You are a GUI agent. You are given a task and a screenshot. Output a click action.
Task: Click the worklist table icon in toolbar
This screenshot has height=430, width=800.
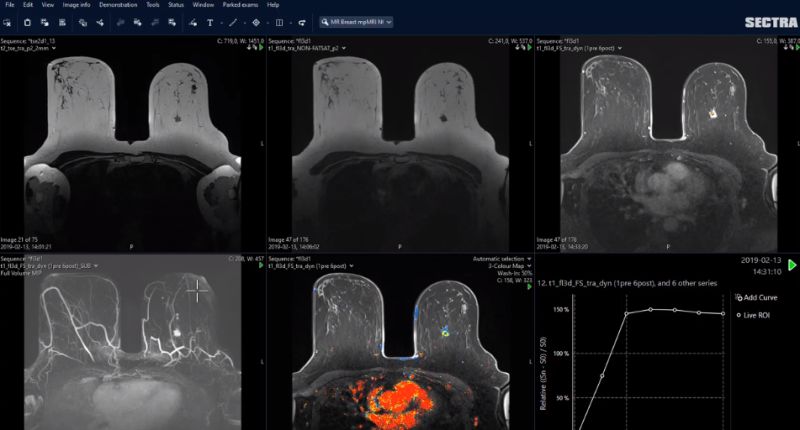(62, 22)
